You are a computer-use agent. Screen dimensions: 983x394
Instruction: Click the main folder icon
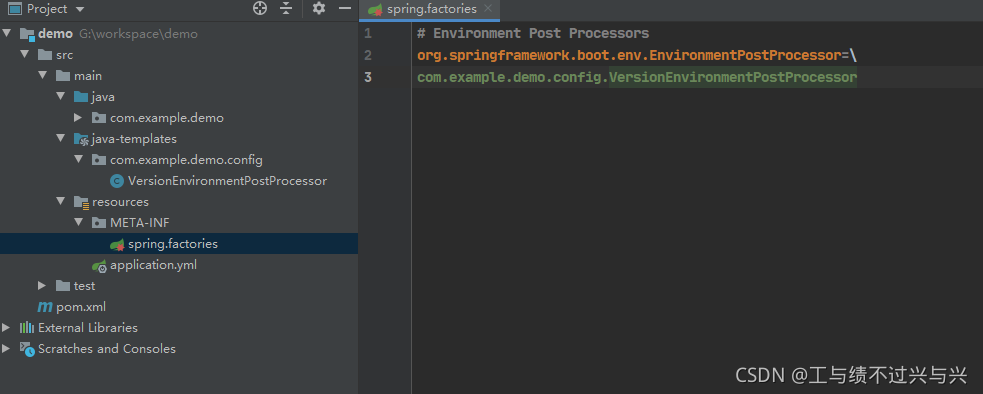(63, 76)
